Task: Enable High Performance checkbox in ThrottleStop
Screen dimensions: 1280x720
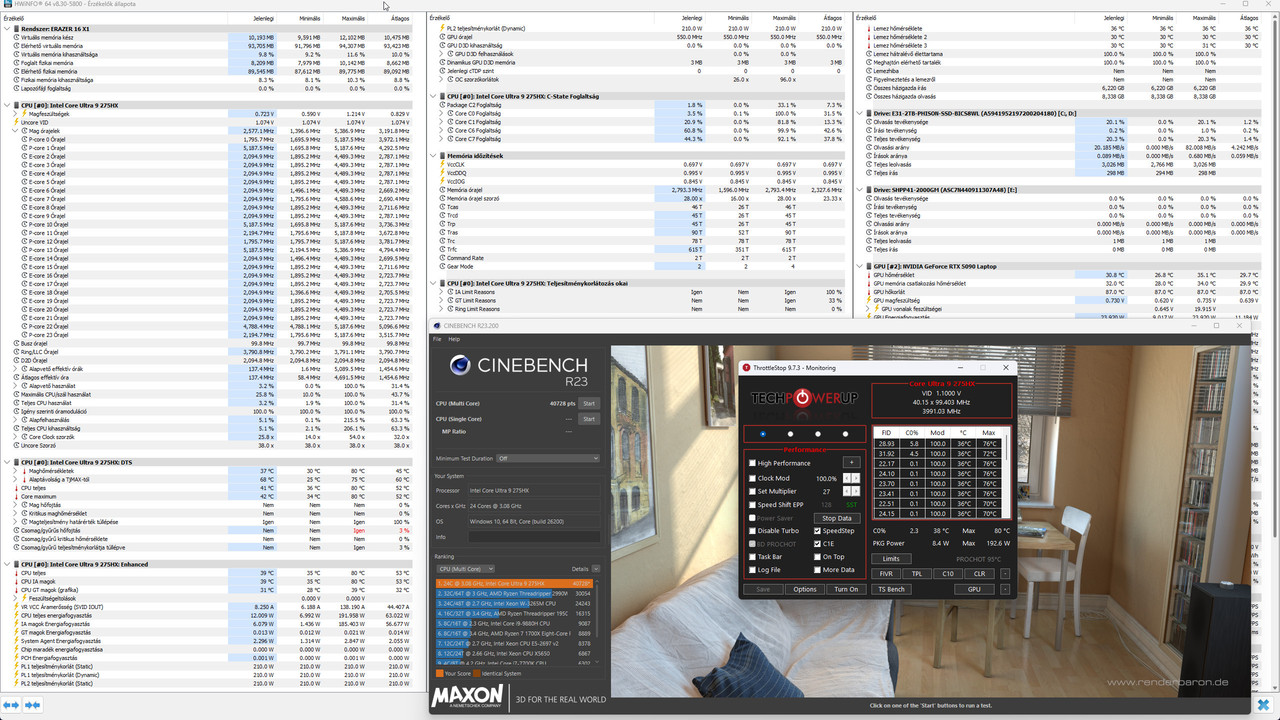Action: [x=753, y=463]
